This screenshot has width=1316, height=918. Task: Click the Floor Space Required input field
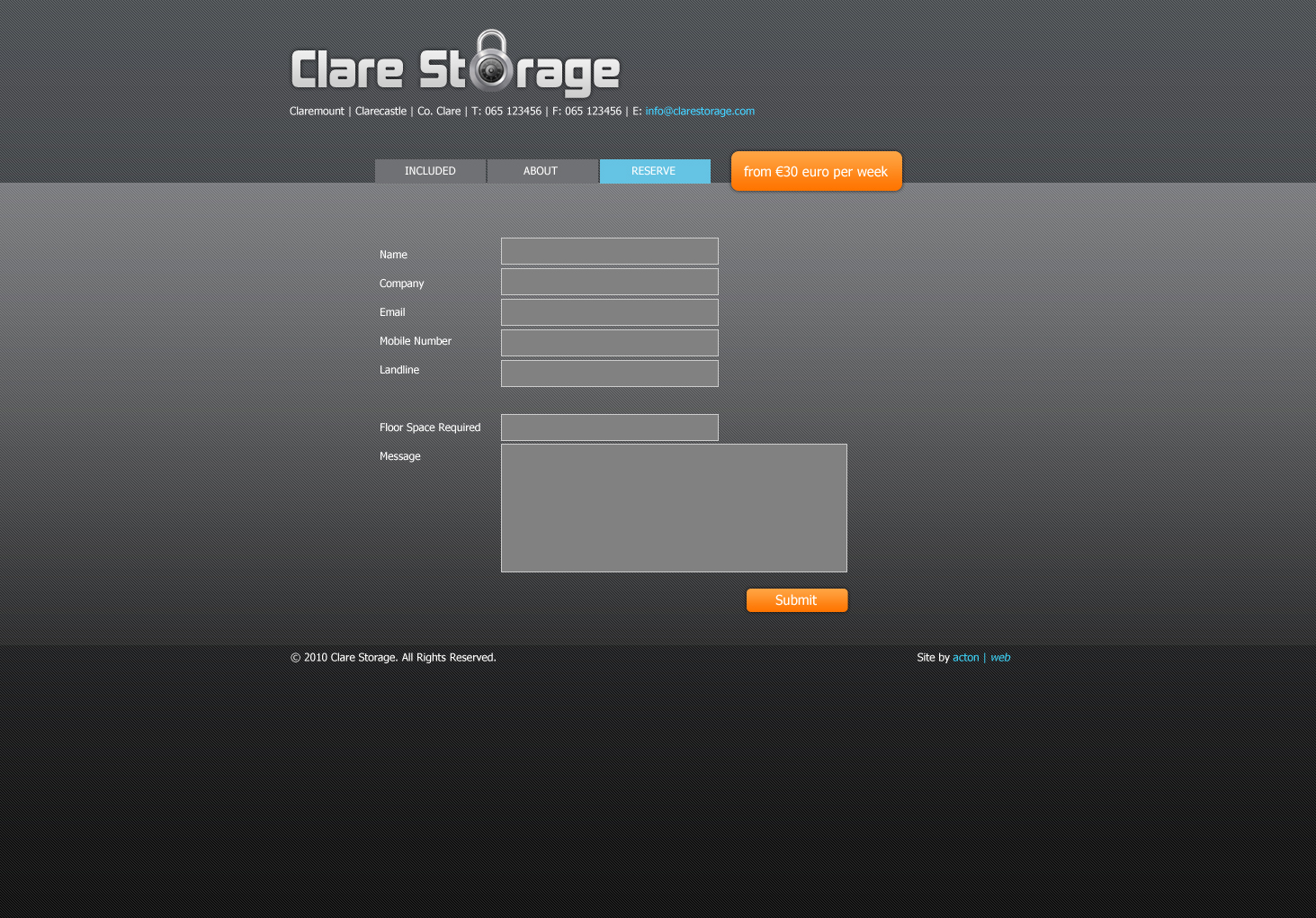[x=609, y=427]
